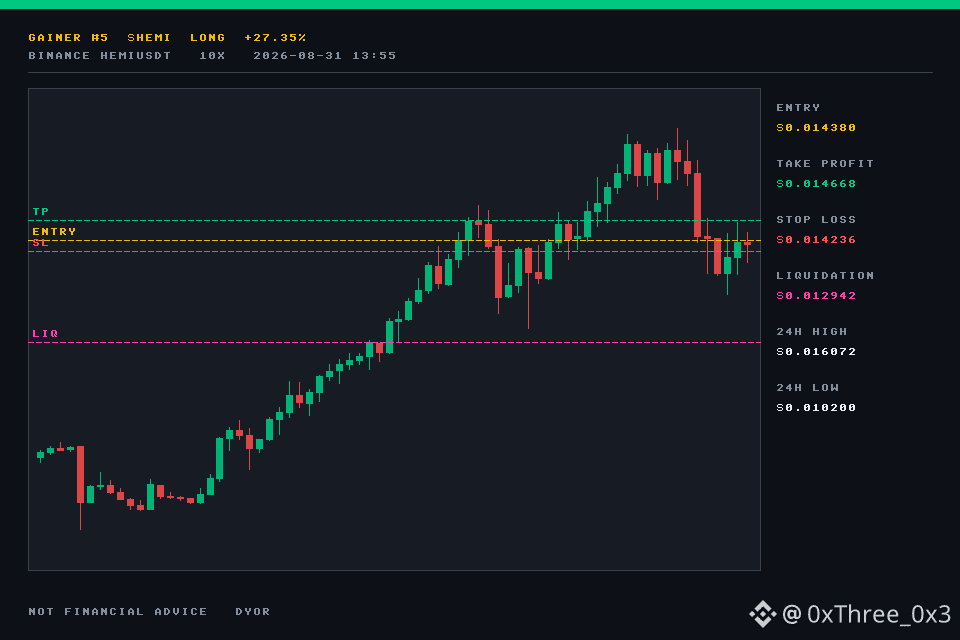The height and width of the screenshot is (640, 960).
Task: Click the TAKE PROFIT heading
Action: (825, 164)
